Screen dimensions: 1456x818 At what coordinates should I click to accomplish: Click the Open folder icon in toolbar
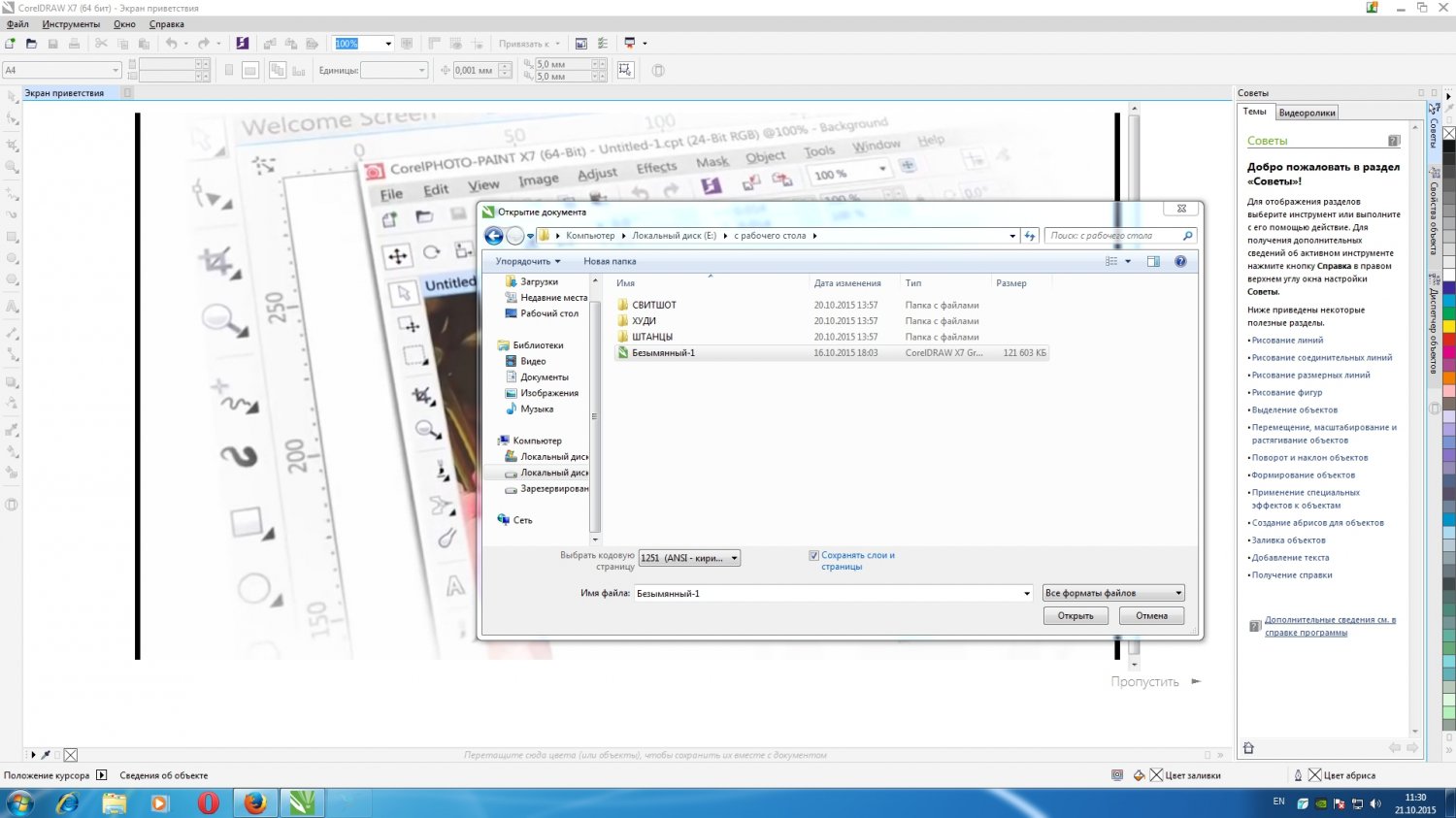pyautogui.click(x=31, y=44)
